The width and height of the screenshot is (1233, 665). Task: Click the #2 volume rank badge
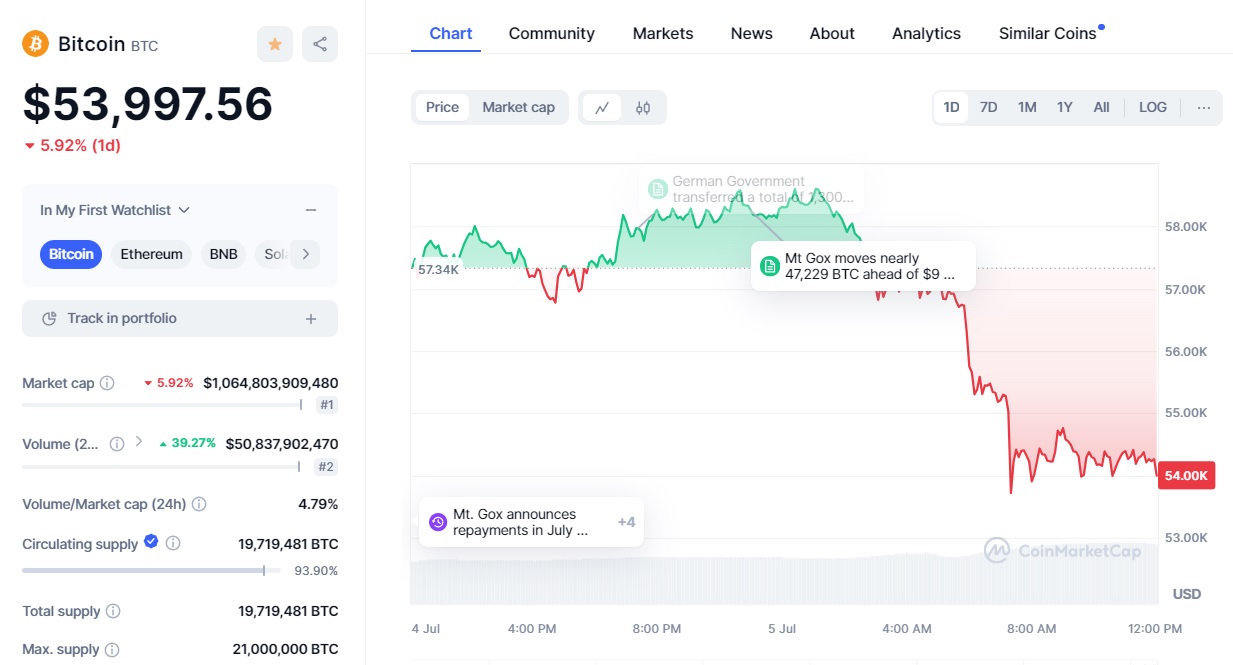tap(326, 466)
